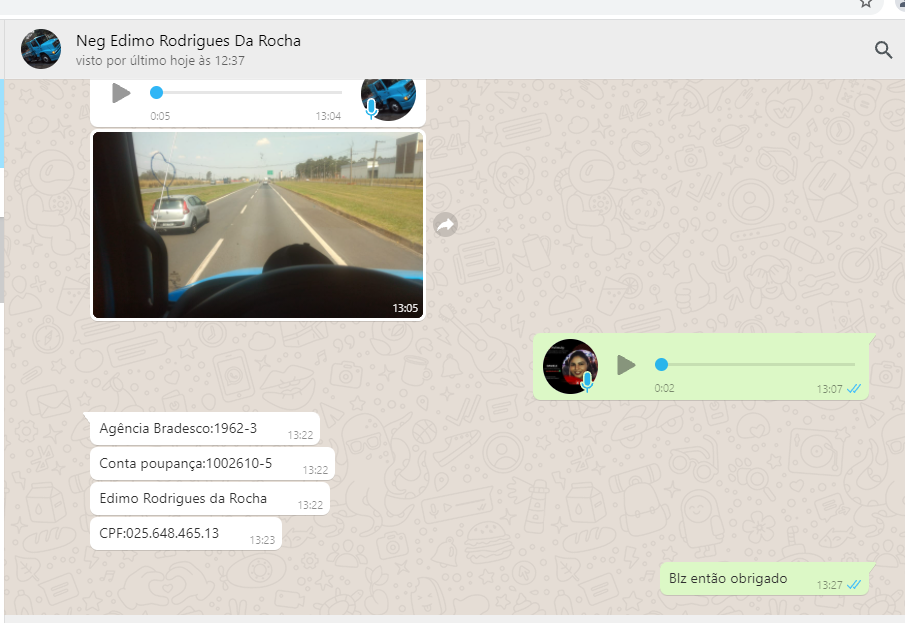Select the Conta poupança:1002610-5 message

click(x=185, y=463)
